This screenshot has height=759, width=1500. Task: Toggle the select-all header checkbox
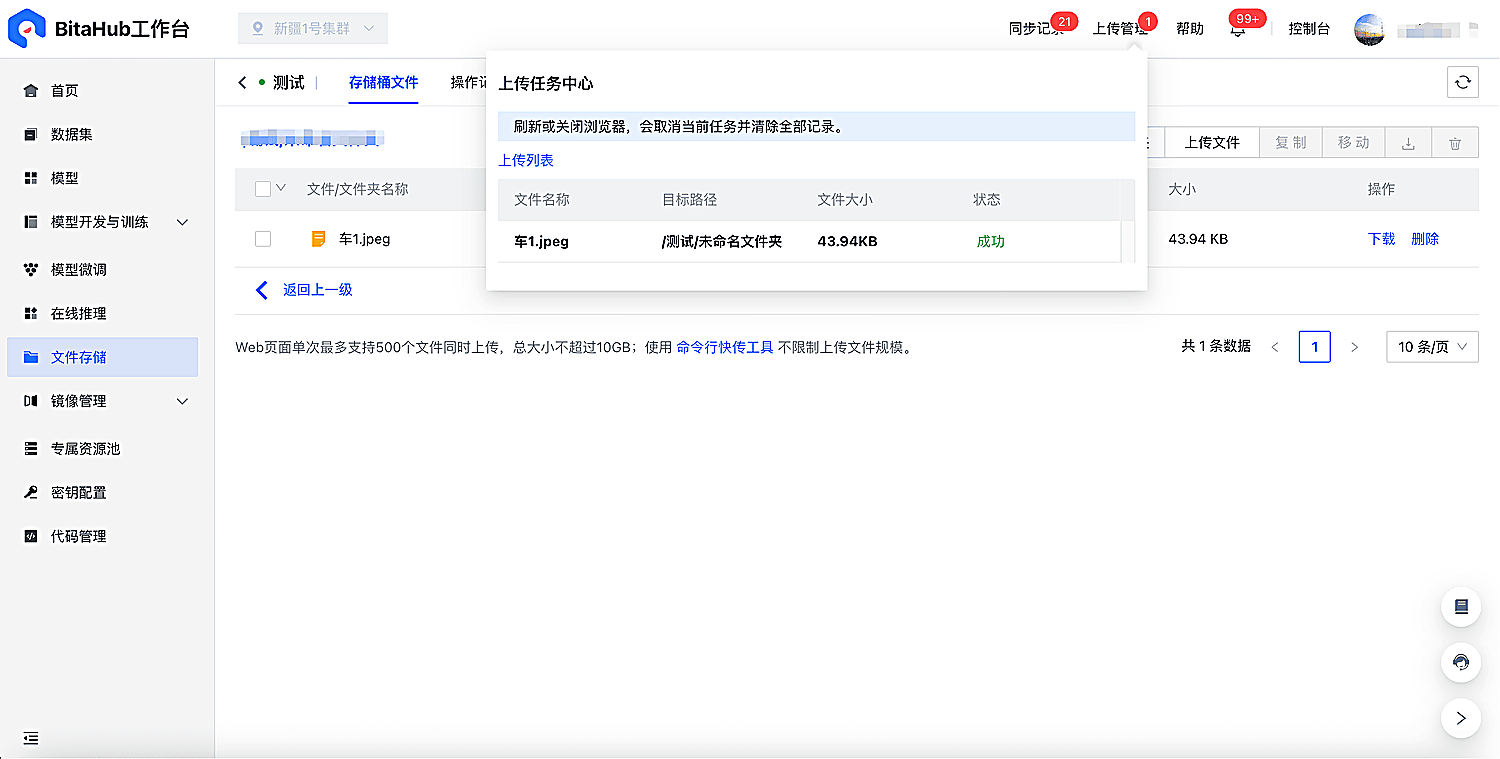click(263, 189)
